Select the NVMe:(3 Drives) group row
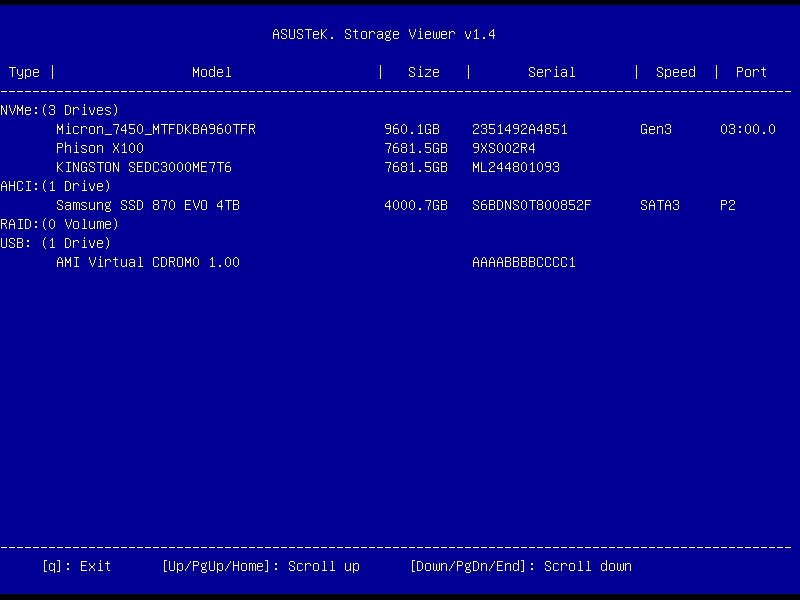800x600 pixels. click(59, 110)
